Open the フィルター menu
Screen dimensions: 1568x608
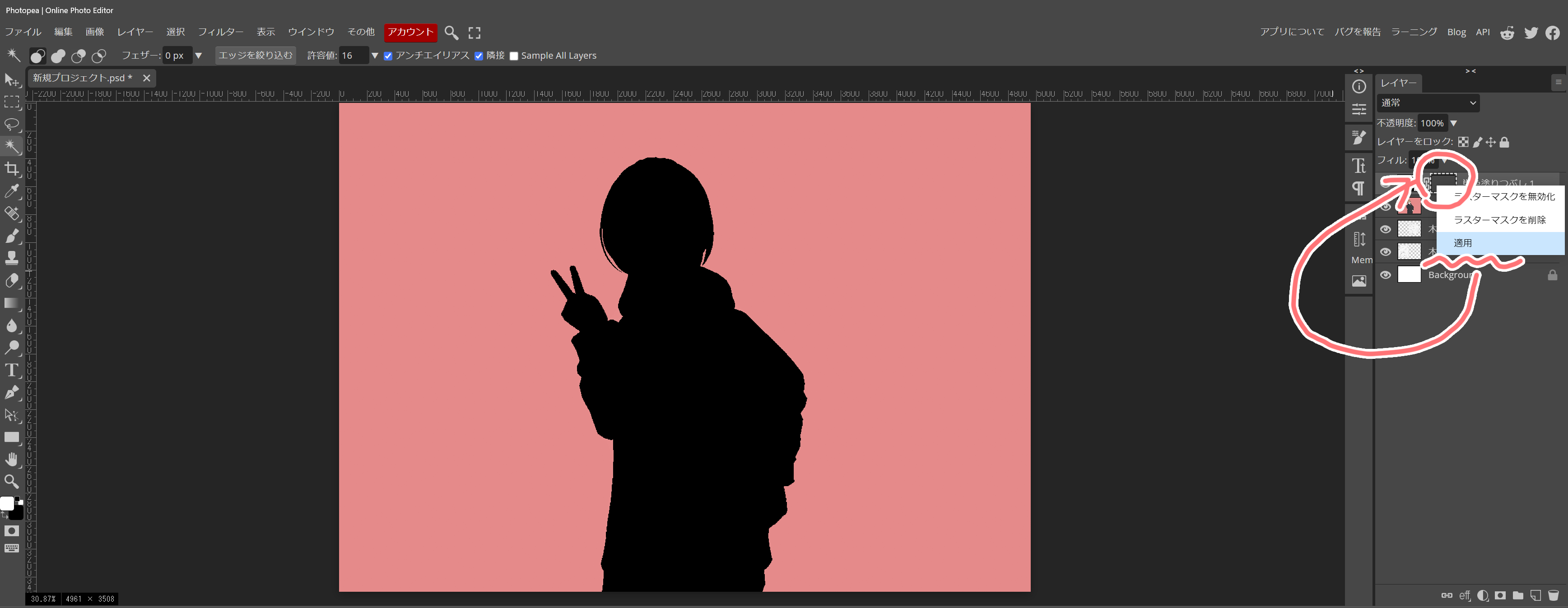(x=220, y=32)
